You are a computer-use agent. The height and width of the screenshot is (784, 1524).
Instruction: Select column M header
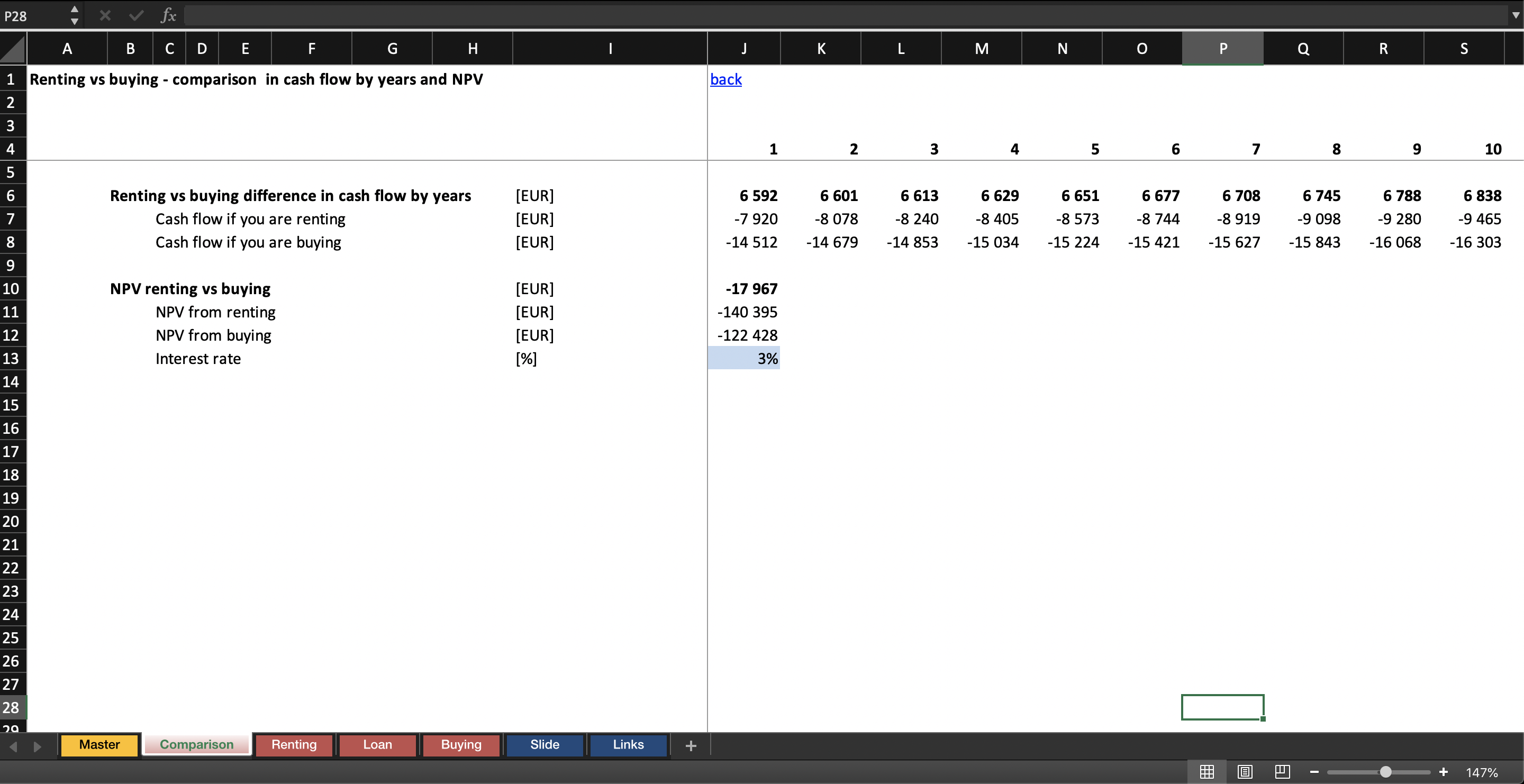point(982,49)
